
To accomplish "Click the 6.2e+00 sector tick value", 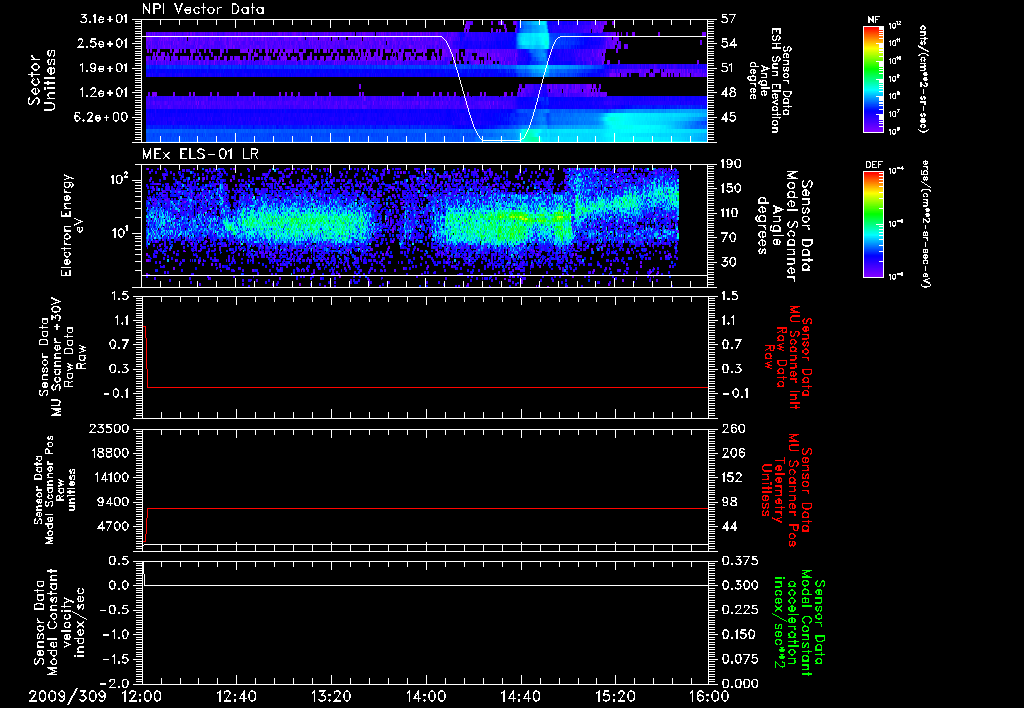I will (104, 117).
